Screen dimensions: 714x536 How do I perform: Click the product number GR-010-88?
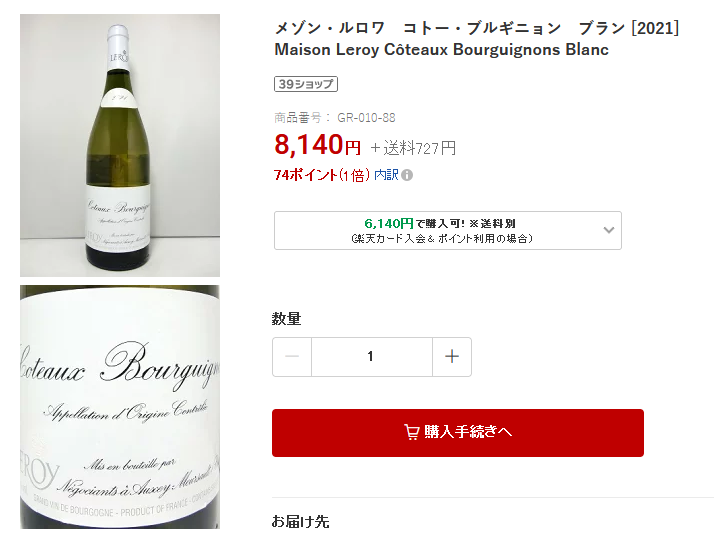coord(366,117)
